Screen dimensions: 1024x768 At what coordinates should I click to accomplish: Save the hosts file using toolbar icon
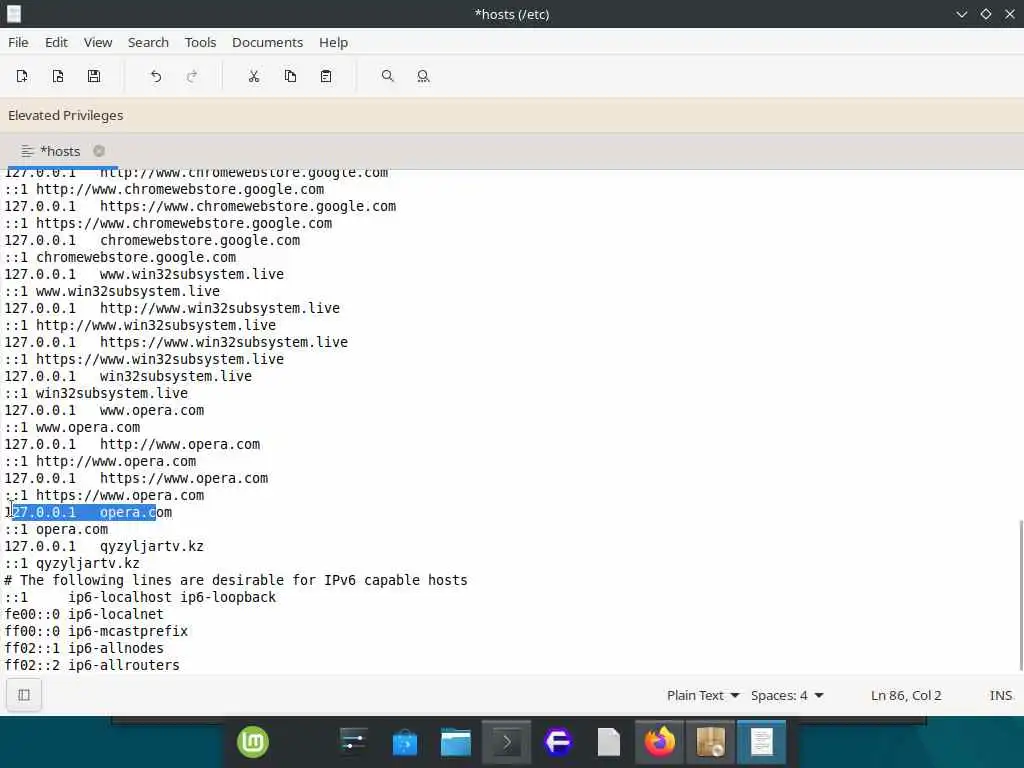click(x=94, y=76)
